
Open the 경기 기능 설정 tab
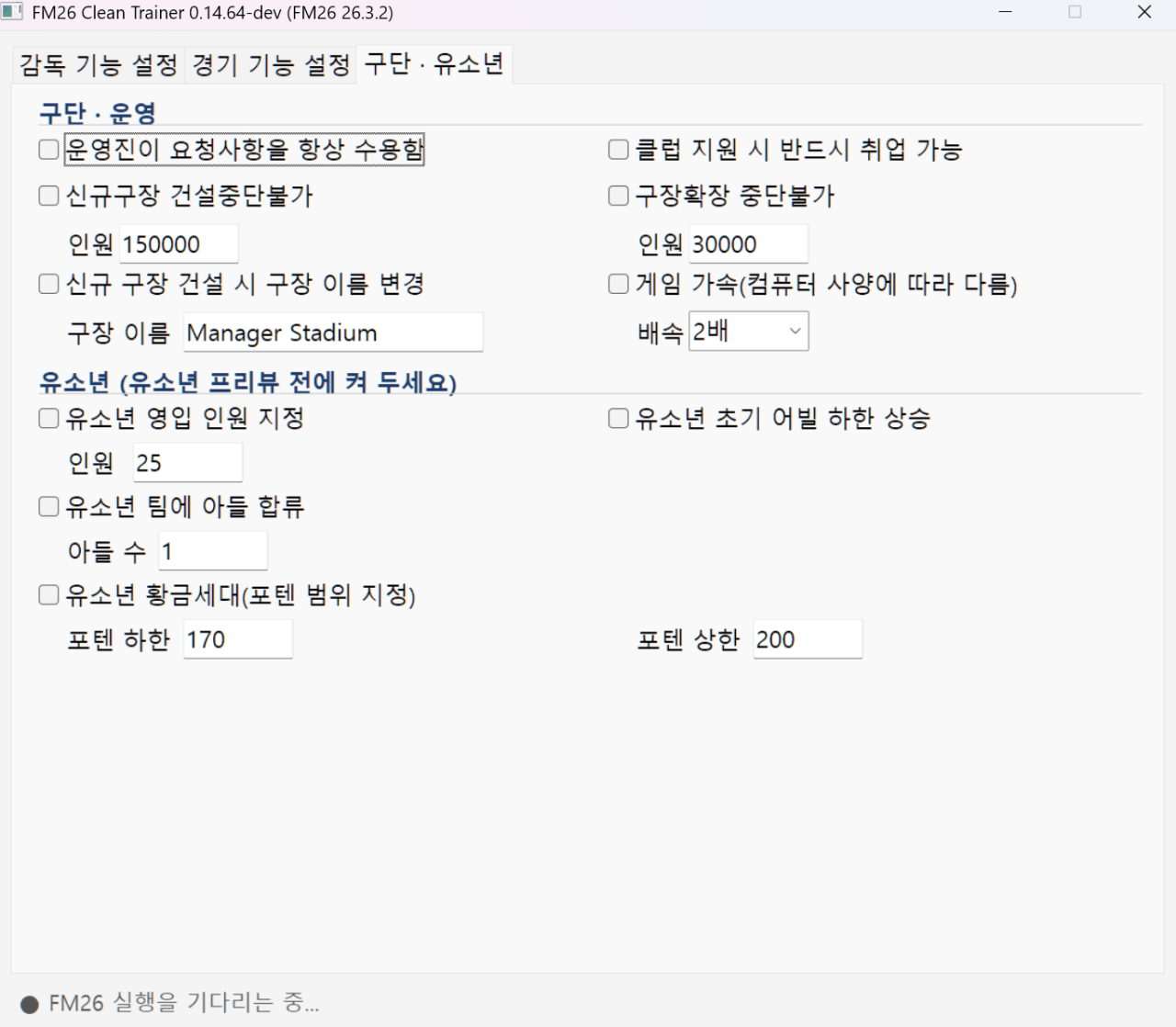(x=271, y=64)
